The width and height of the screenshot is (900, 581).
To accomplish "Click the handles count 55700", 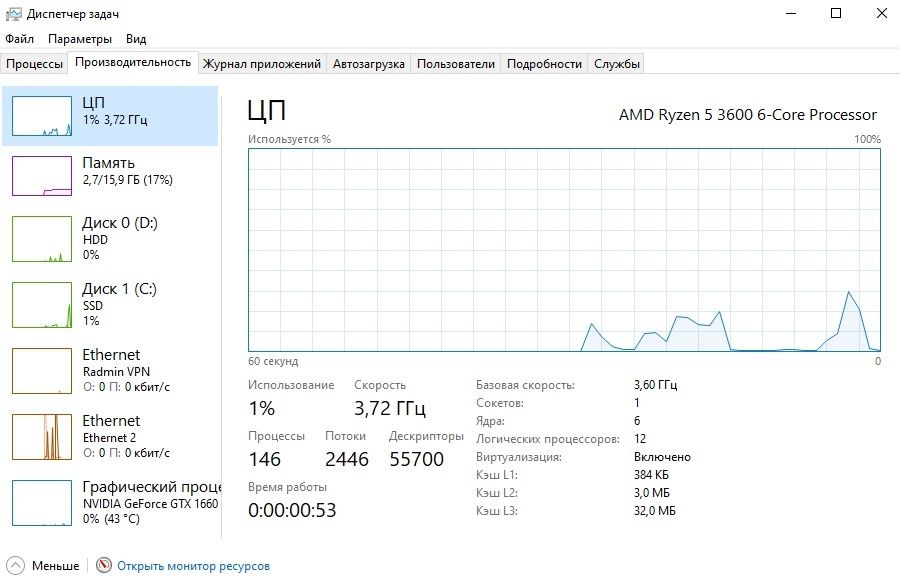I will 417,459.
